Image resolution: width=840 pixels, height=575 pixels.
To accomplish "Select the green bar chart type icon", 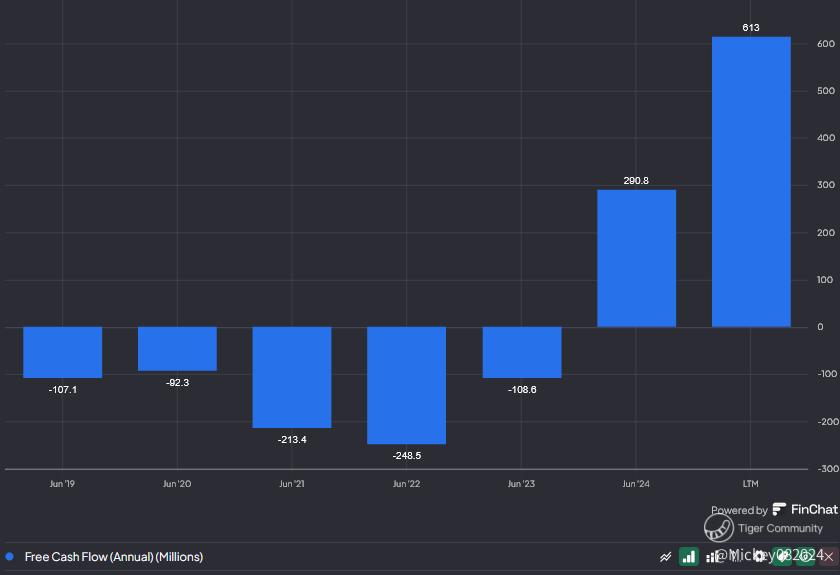I will [688, 556].
